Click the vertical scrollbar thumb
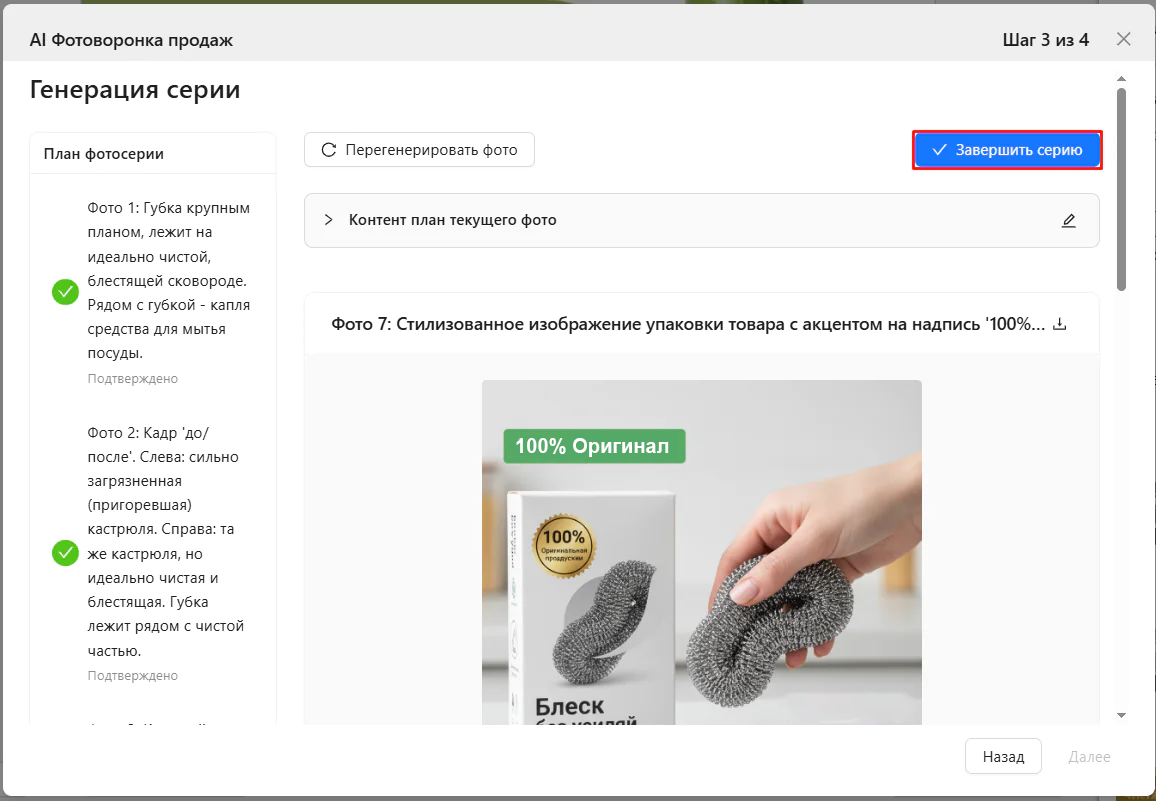 click(x=1121, y=188)
